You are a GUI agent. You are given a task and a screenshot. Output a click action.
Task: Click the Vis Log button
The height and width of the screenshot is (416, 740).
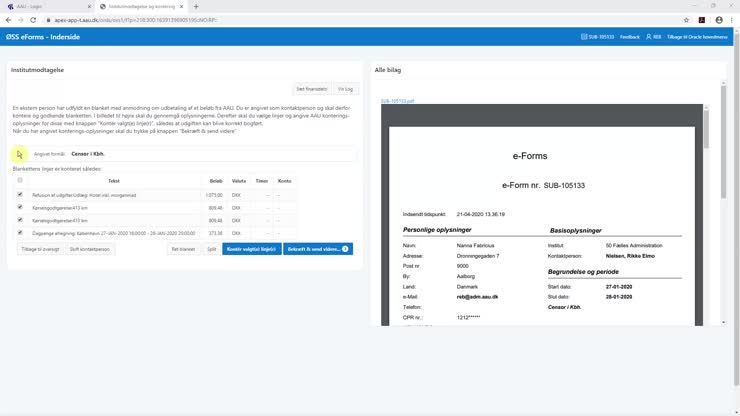pos(345,89)
